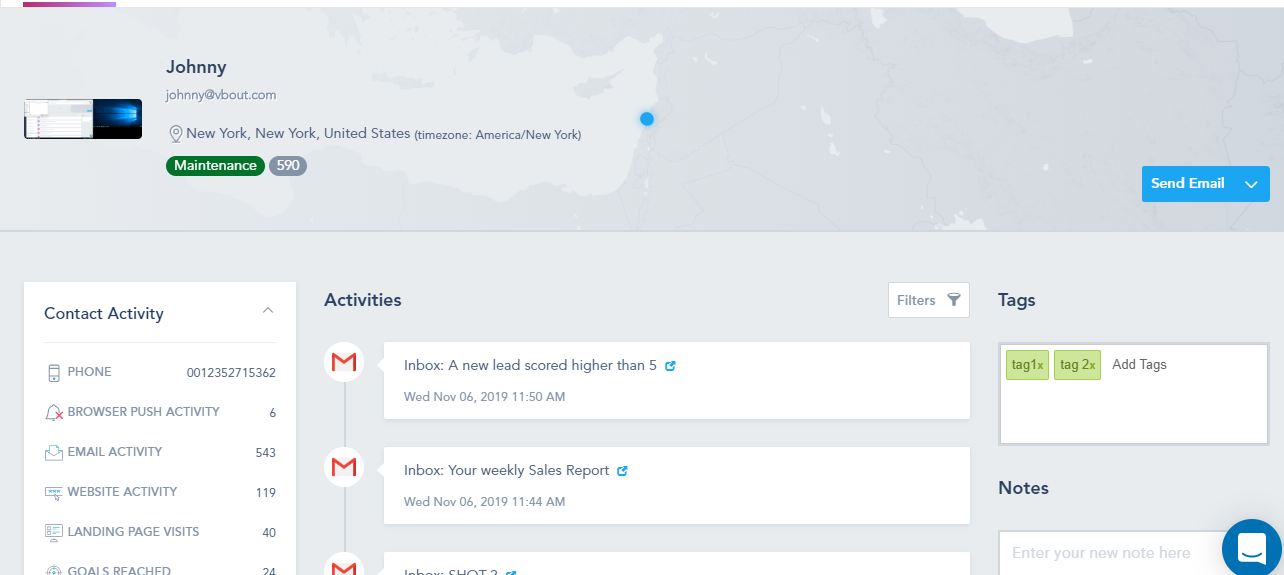The width and height of the screenshot is (1284, 575).
Task: Click the Email Activity envelope icon
Action: point(54,453)
